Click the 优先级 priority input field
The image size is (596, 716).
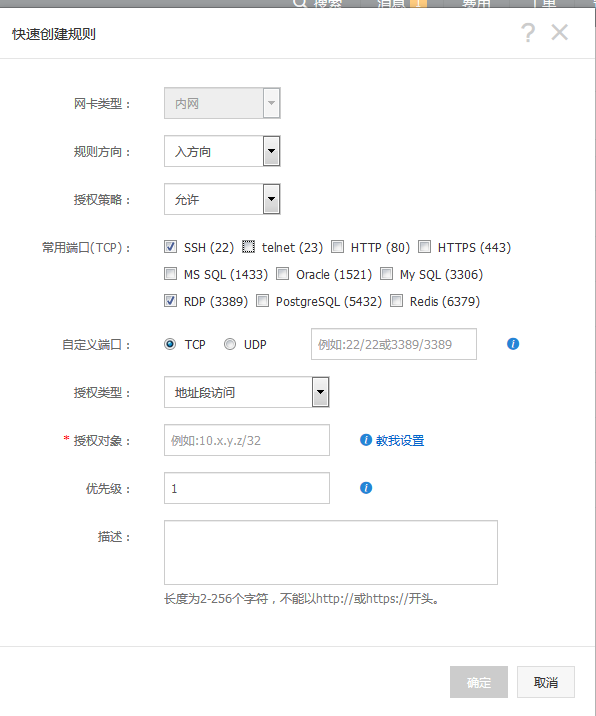247,488
